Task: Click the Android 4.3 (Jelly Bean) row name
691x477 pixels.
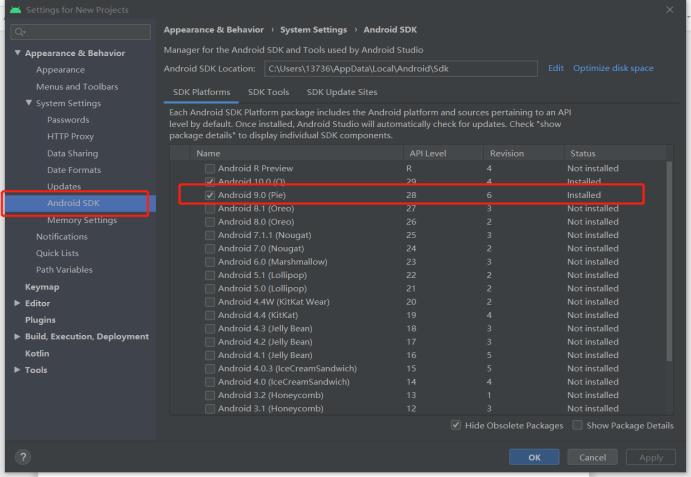Action: click(x=265, y=328)
